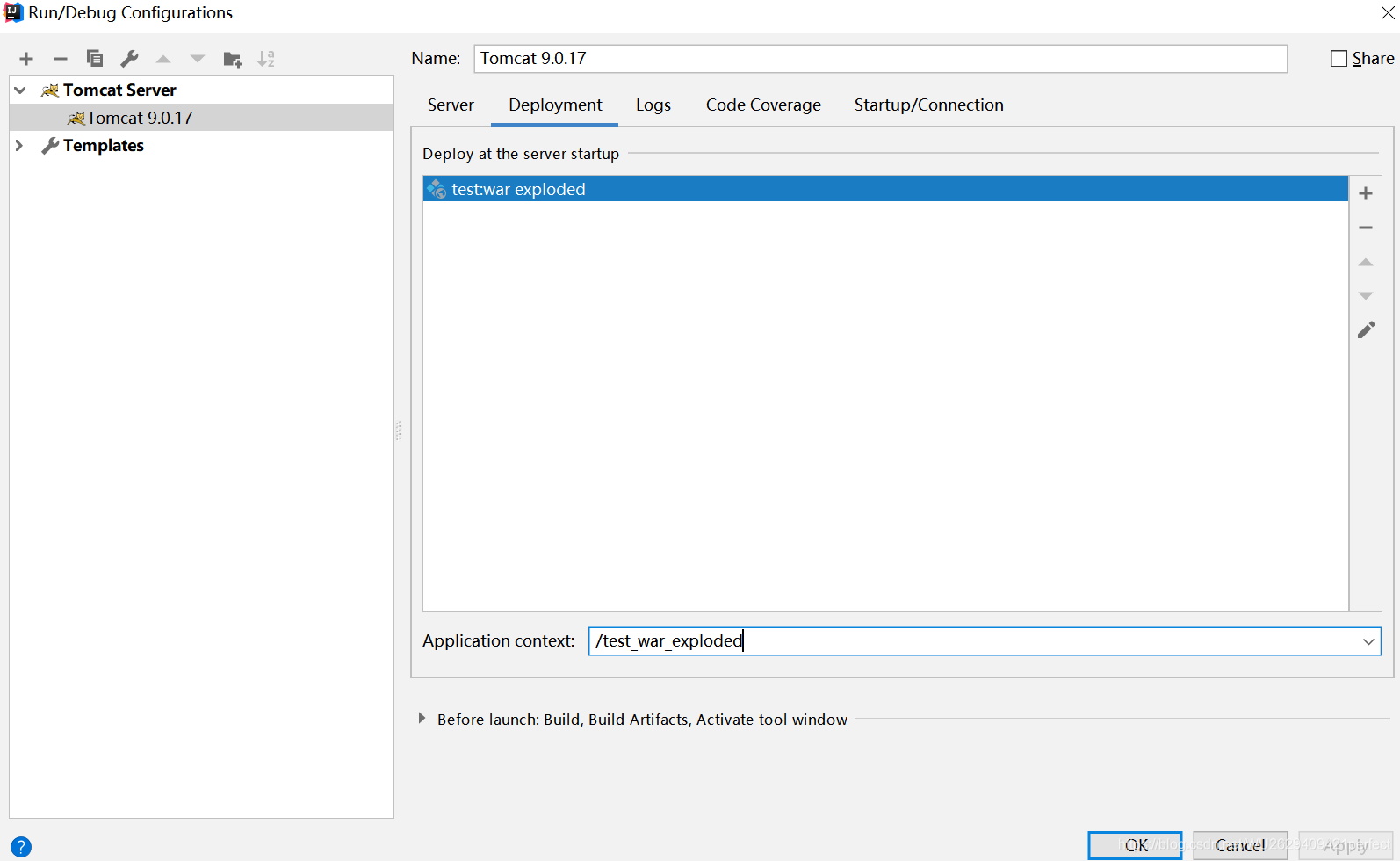Select the Tomcat Server tree group

(119, 90)
